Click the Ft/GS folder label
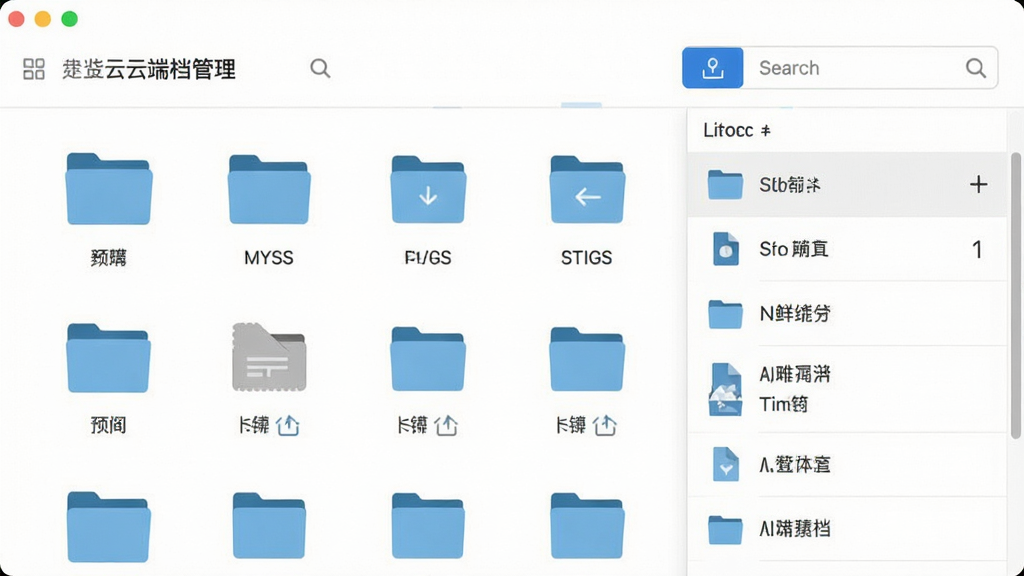Viewport: 1024px width, 576px height. point(428,258)
